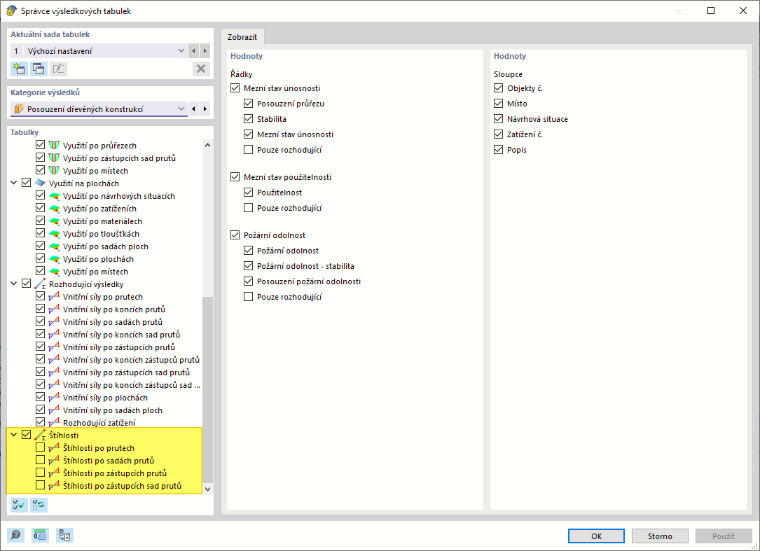Click the Využití po materiálech icon
This screenshot has height=551, width=760.
tap(54, 221)
